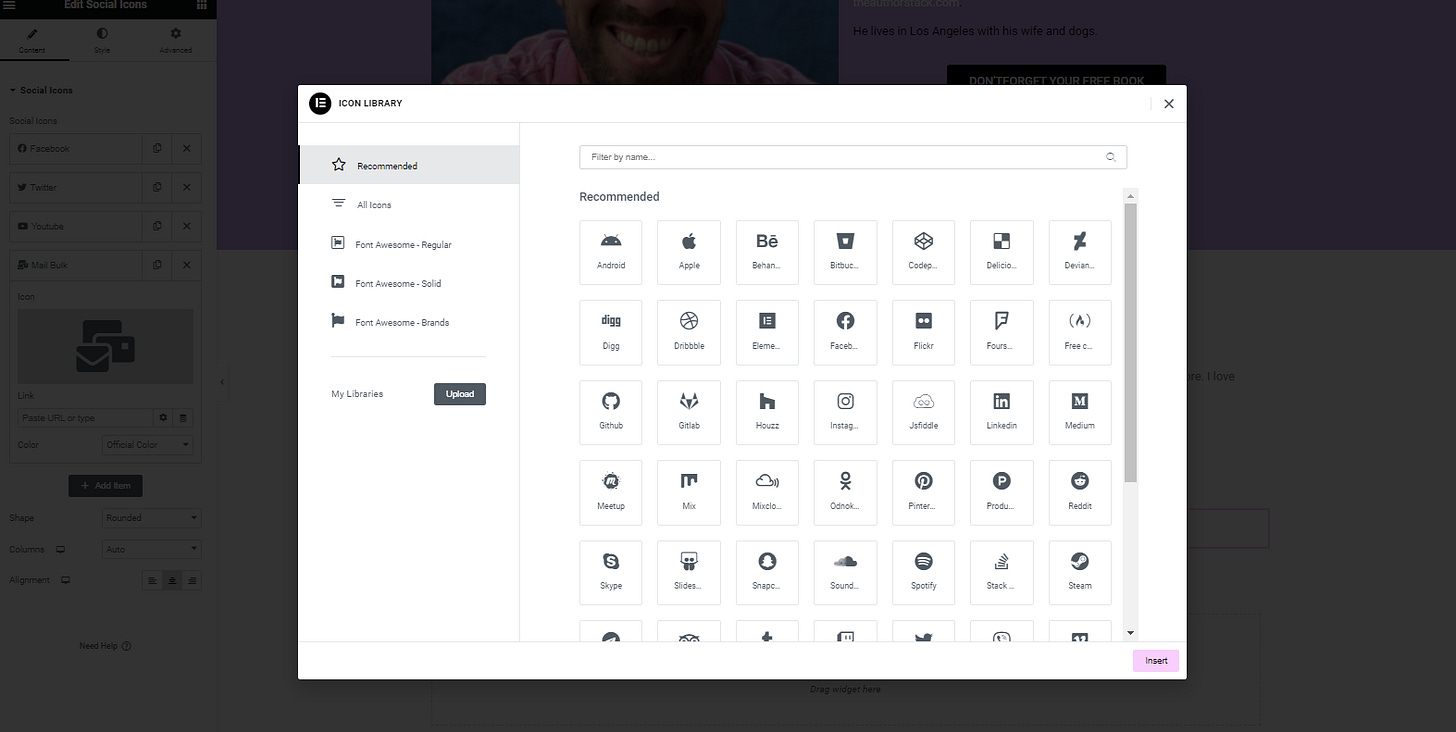Image resolution: width=1456 pixels, height=732 pixels.
Task: Open the Columns dropdown set to Auto
Action: 152,549
